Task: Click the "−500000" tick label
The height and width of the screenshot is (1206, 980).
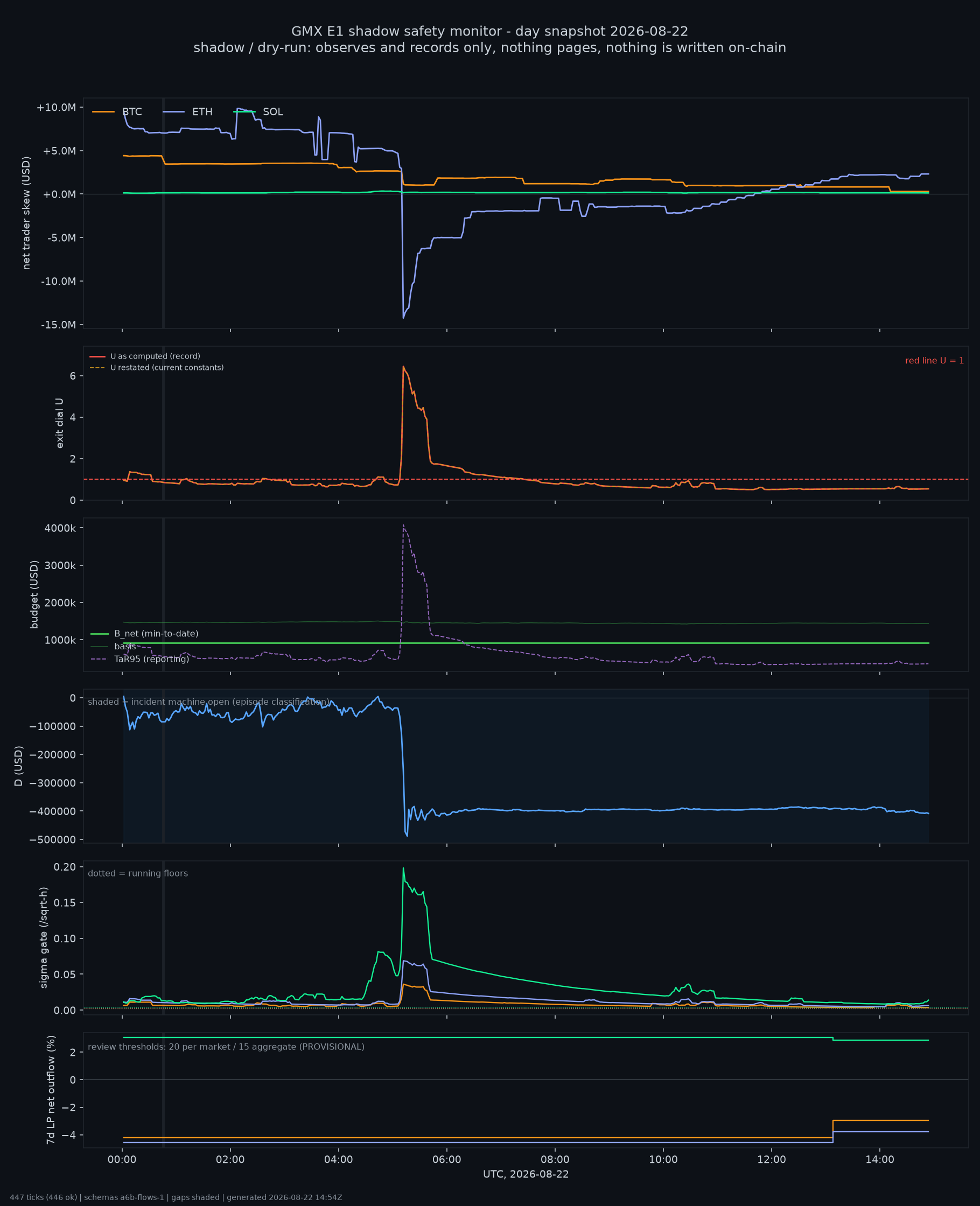Action: point(53,840)
